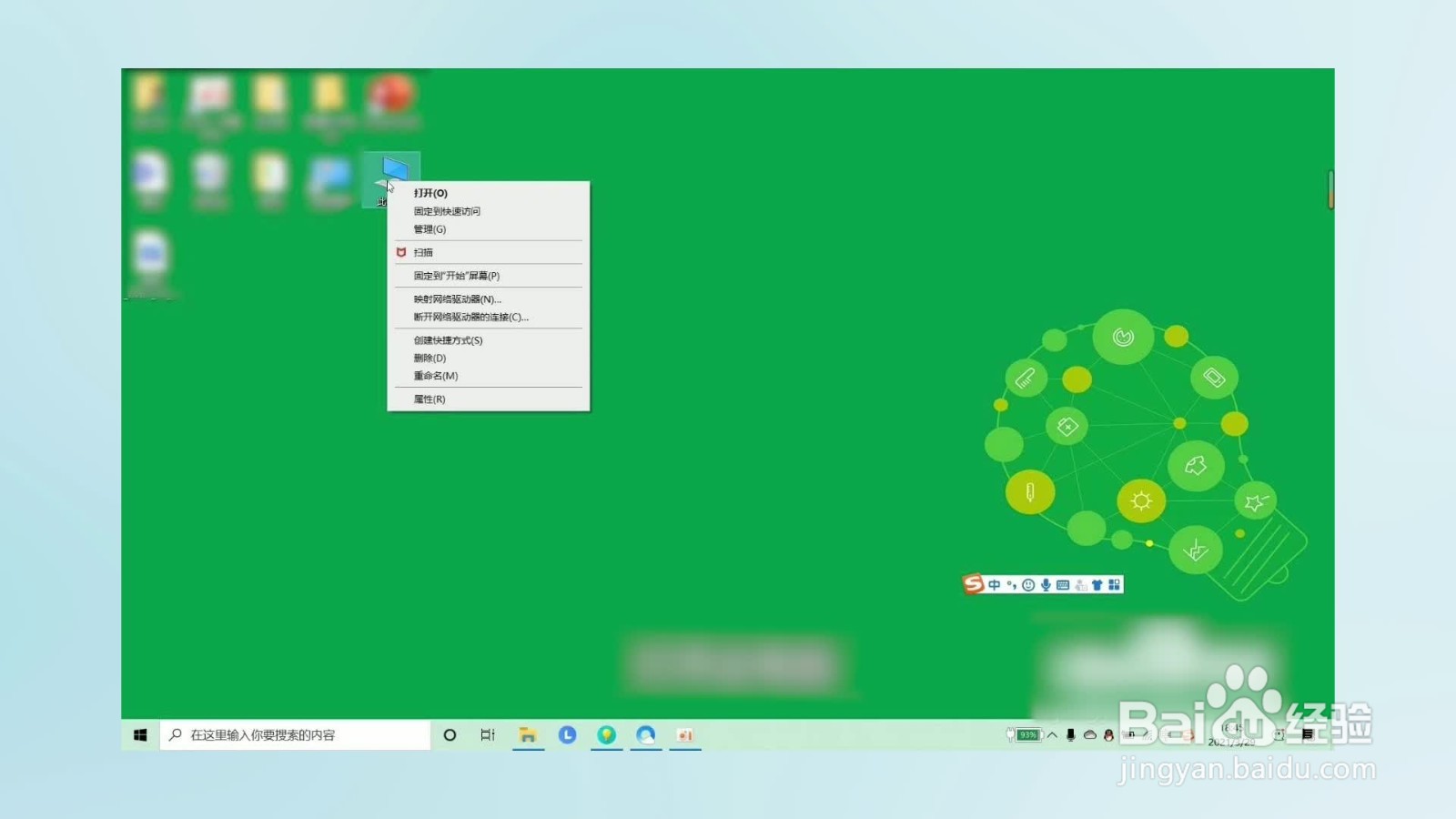Screen dimensions: 1456x819
Task: Select 创建快捷方式(S) in the context menu
Action: click(x=488, y=340)
